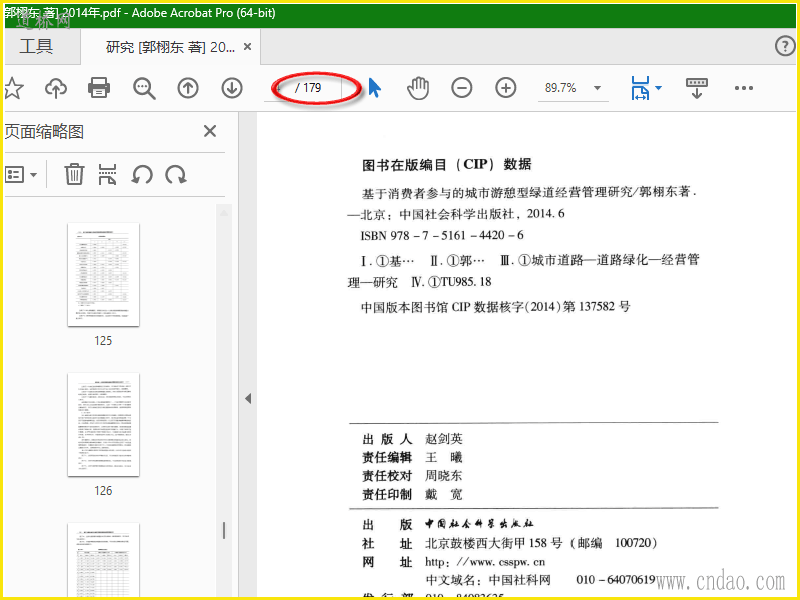The image size is (800, 600).
Task: Select the arrow selection tool
Action: [375, 88]
